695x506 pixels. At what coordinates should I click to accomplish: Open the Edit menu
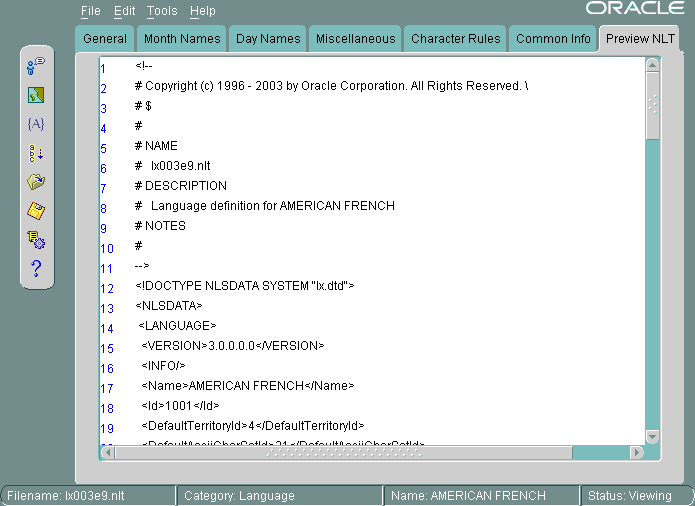[x=124, y=11]
